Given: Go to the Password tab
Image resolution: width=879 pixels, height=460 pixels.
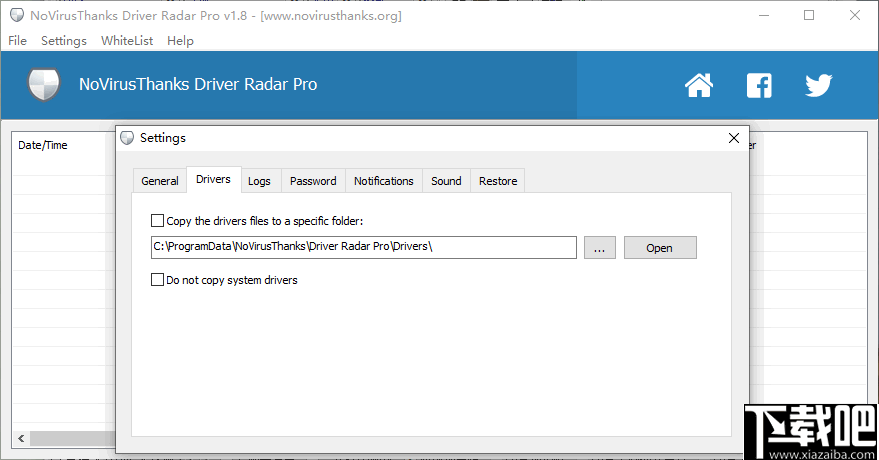Looking at the screenshot, I should point(313,181).
